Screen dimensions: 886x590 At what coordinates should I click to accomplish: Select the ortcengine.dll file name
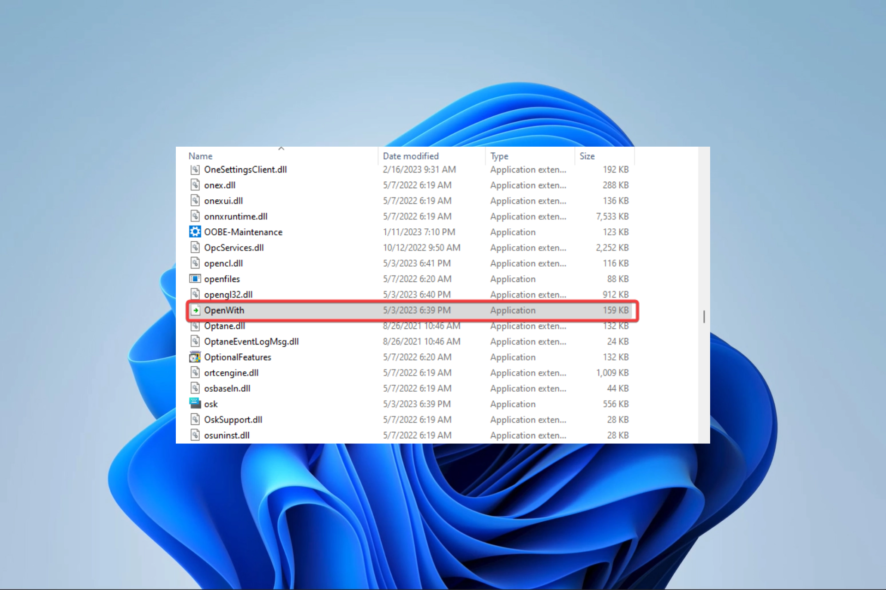(231, 373)
